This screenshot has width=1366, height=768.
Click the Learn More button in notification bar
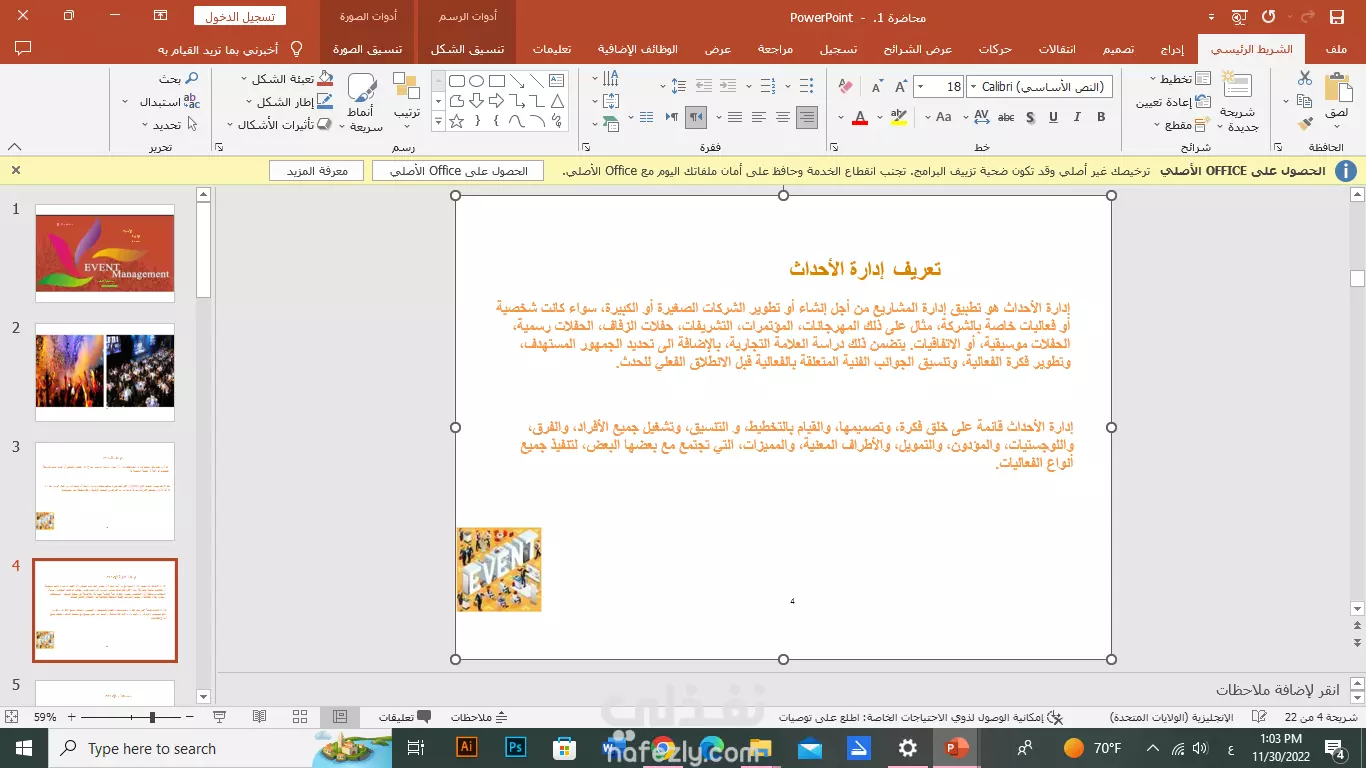[x=316, y=171]
